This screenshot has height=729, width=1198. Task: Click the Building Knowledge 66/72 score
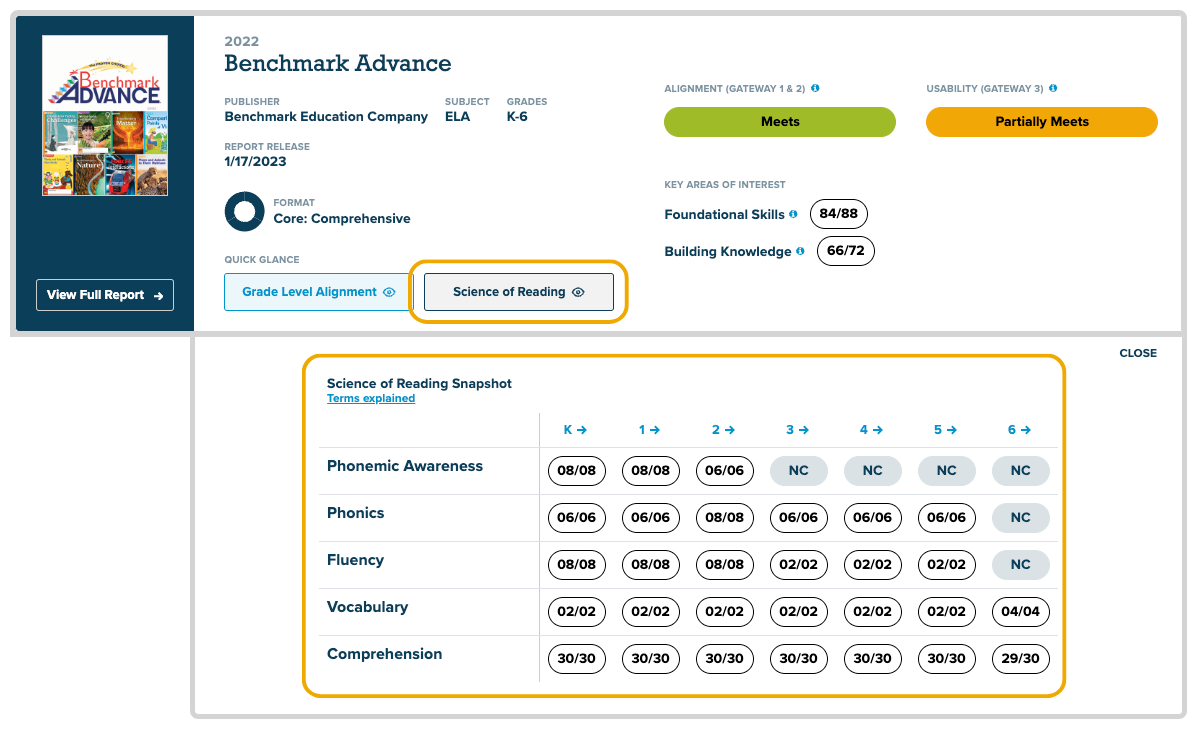click(x=846, y=251)
